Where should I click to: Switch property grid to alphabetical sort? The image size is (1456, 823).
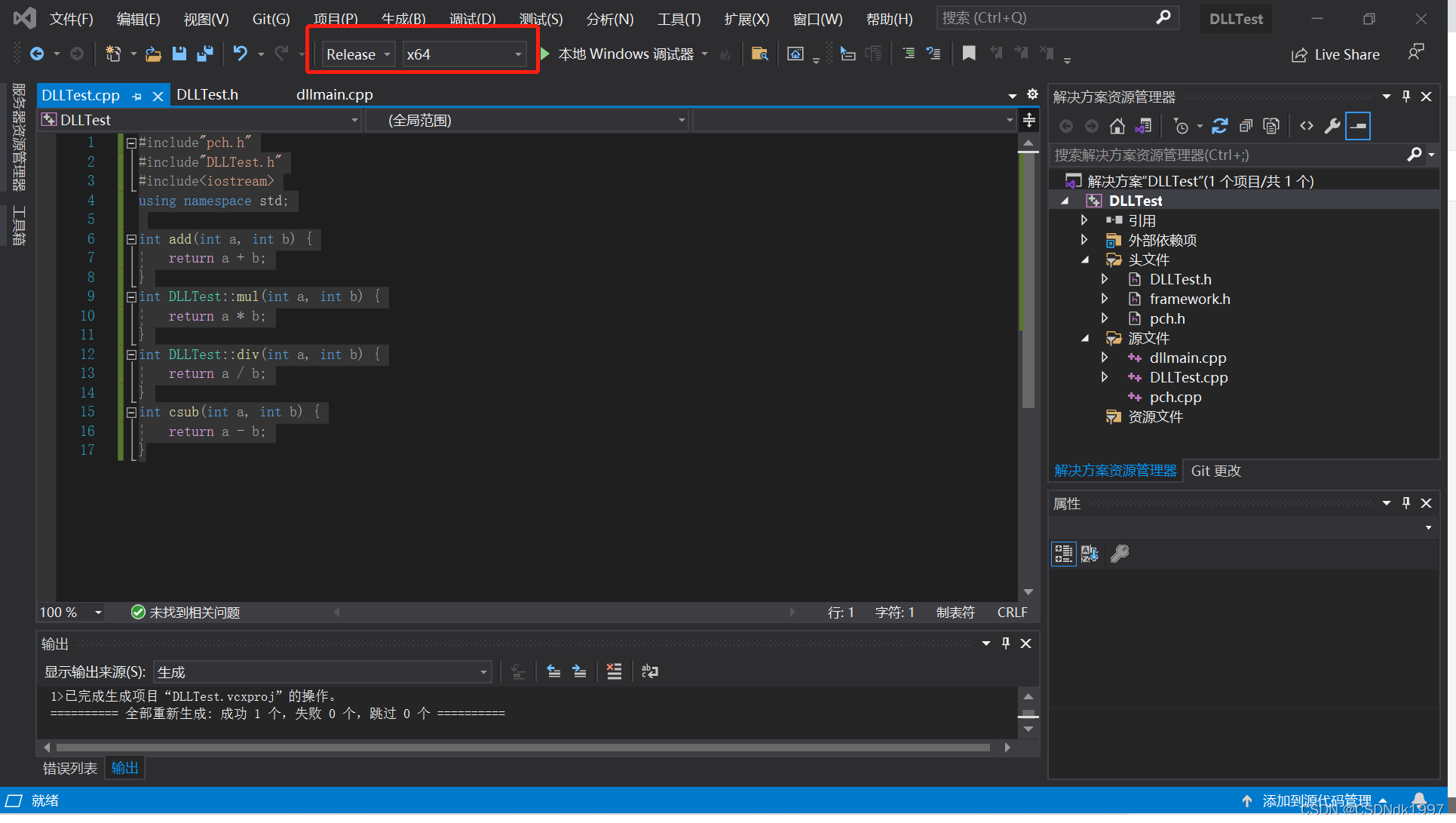click(1090, 554)
